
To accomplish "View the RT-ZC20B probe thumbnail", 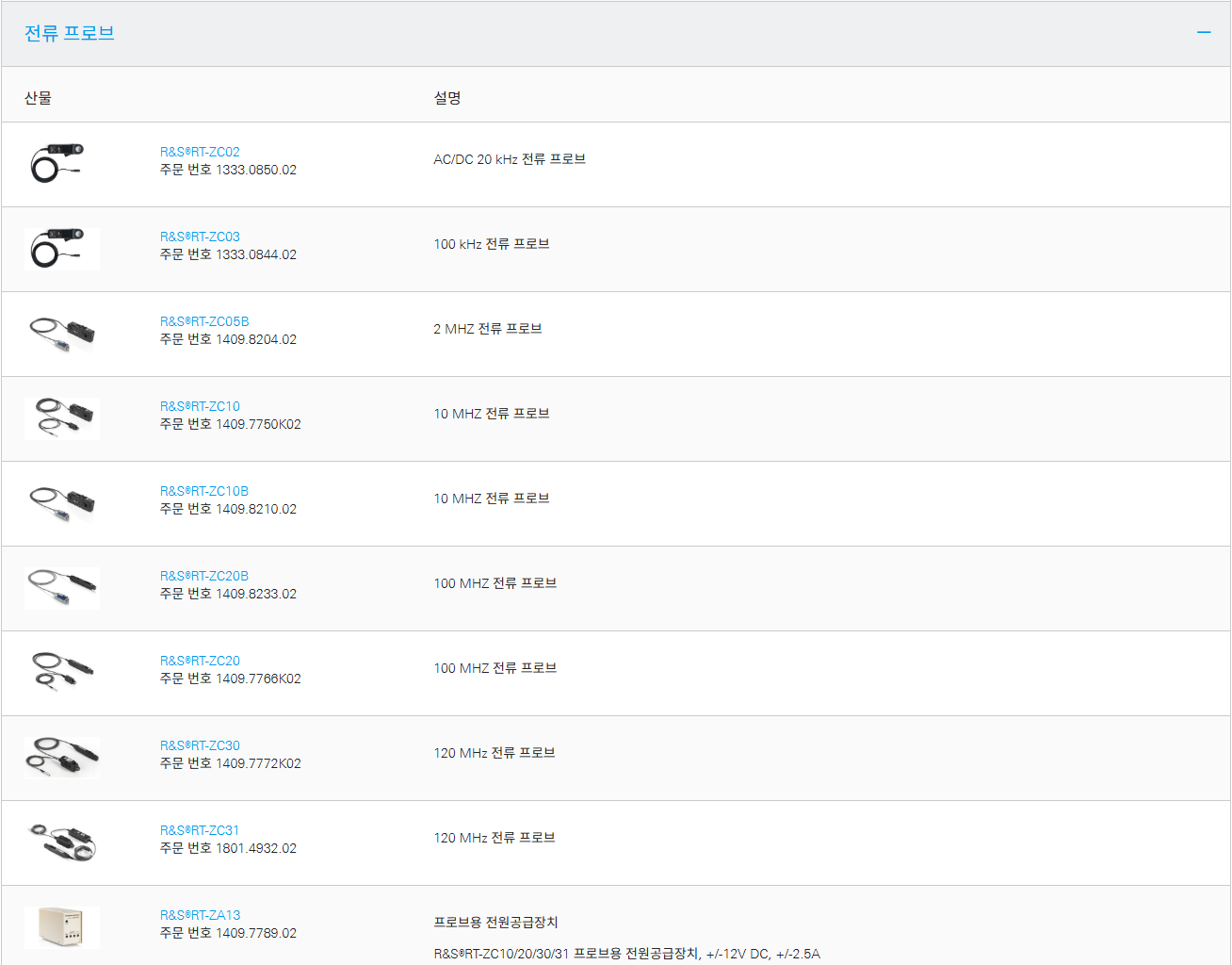I will (x=61, y=588).
